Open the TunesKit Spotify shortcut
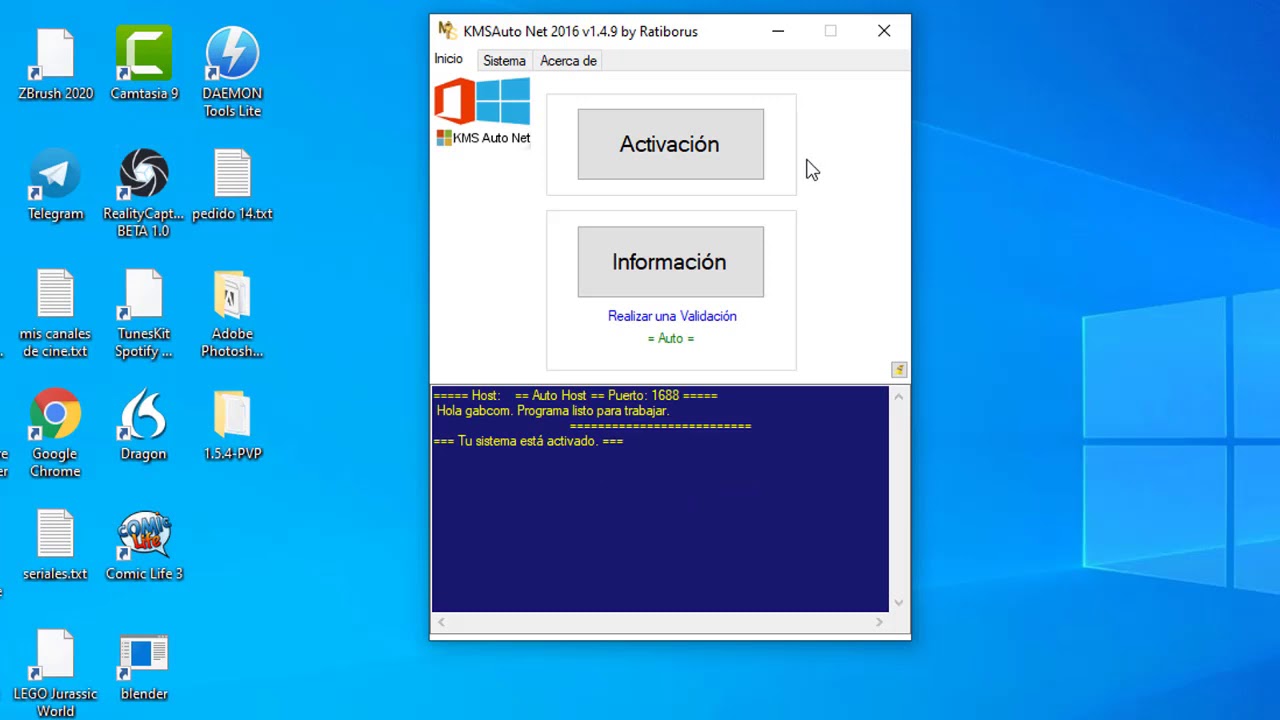 tap(144, 313)
